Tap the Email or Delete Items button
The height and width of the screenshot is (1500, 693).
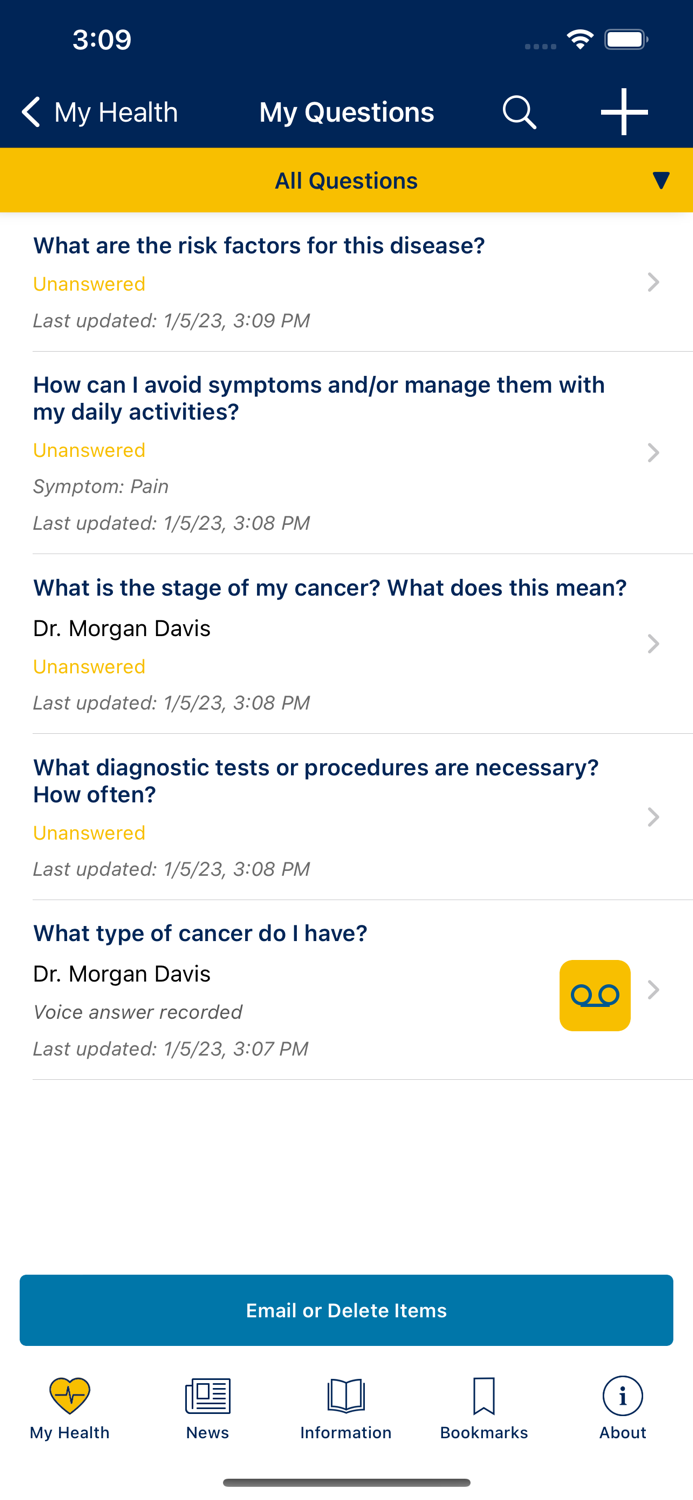coord(346,1310)
